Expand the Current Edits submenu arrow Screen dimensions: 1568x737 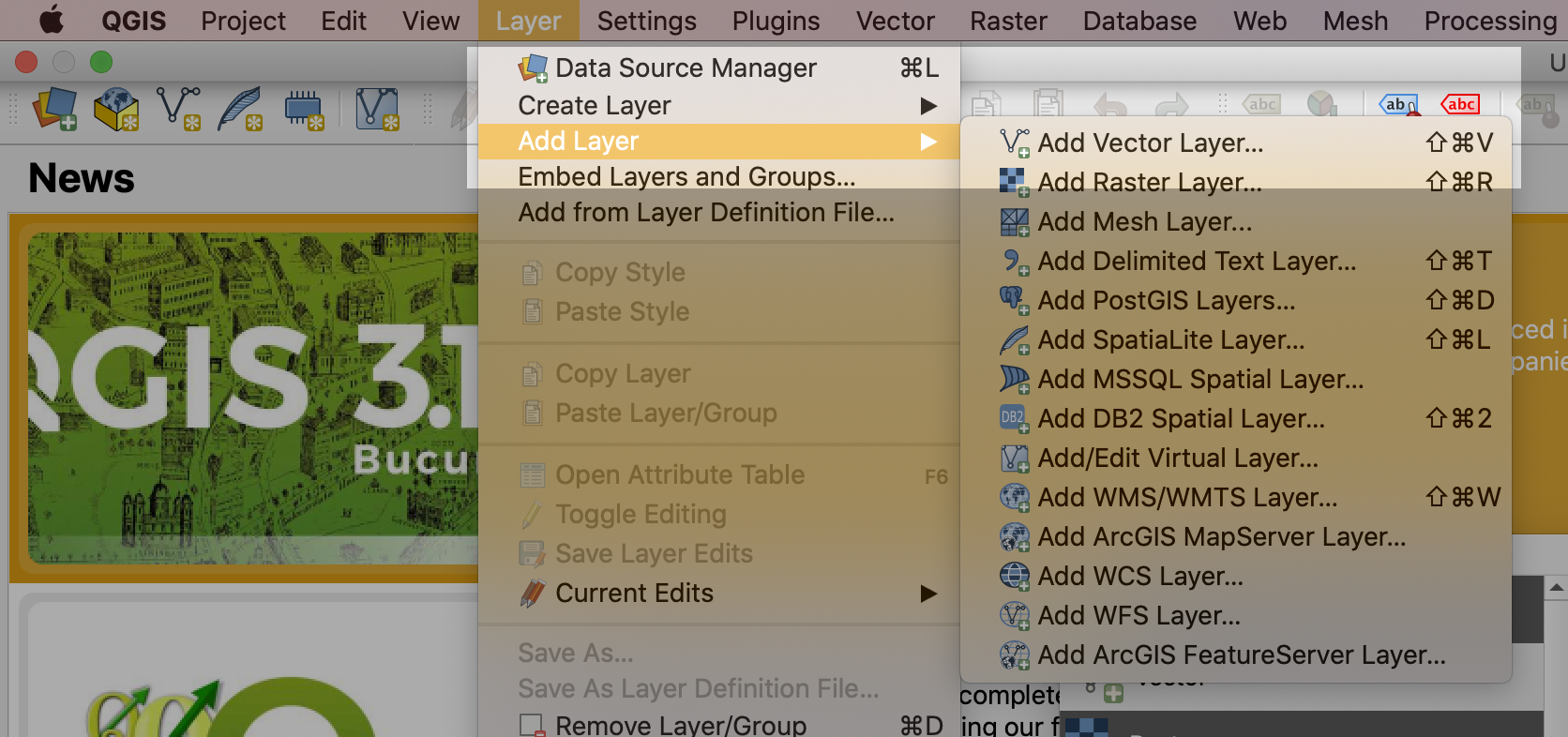(928, 594)
